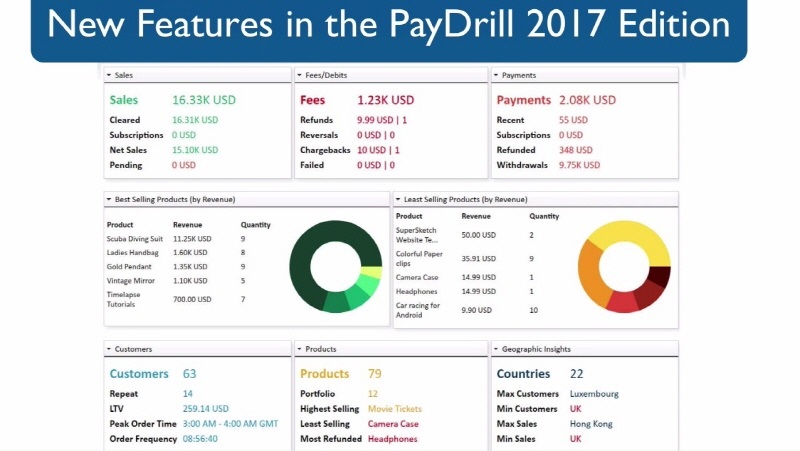Click Min Sales UK value
This screenshot has width=800, height=451.
click(x=576, y=439)
